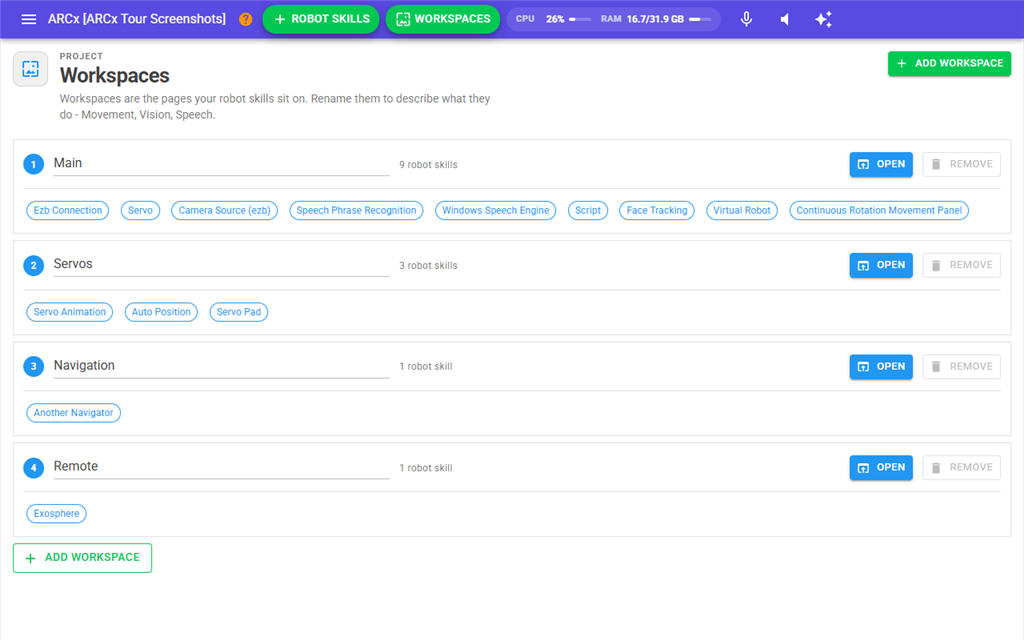Select the Windows Speech Engine chip
Viewport: 1024px width, 640px height.
pyautogui.click(x=496, y=210)
